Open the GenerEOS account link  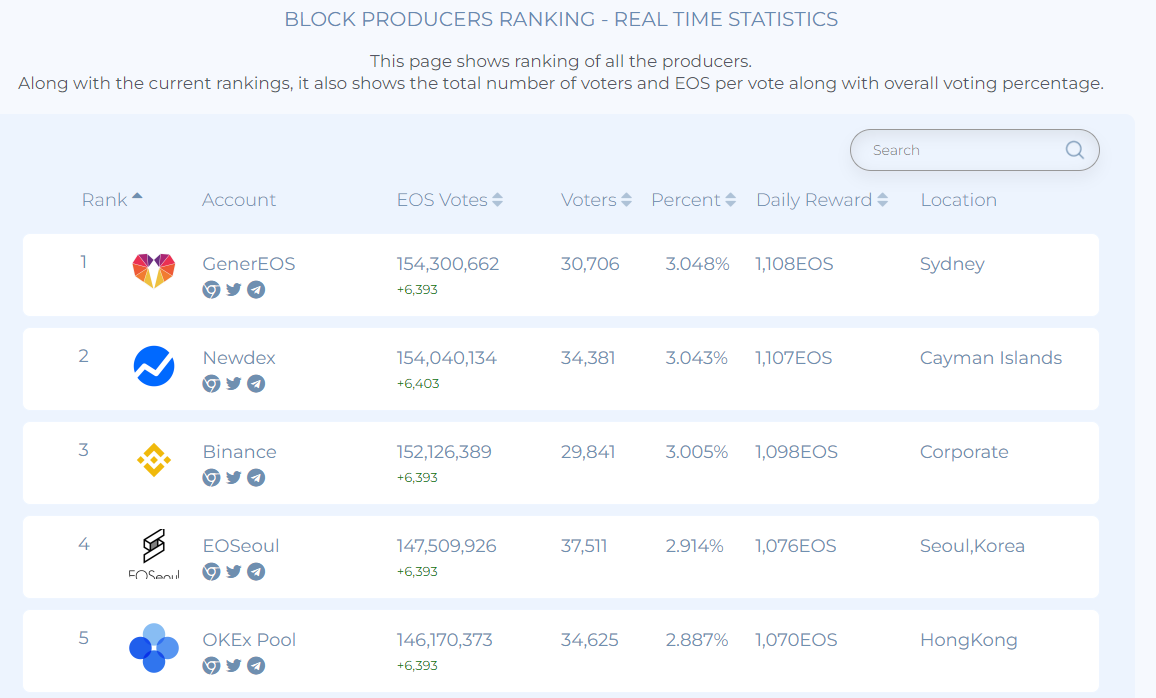(x=248, y=264)
